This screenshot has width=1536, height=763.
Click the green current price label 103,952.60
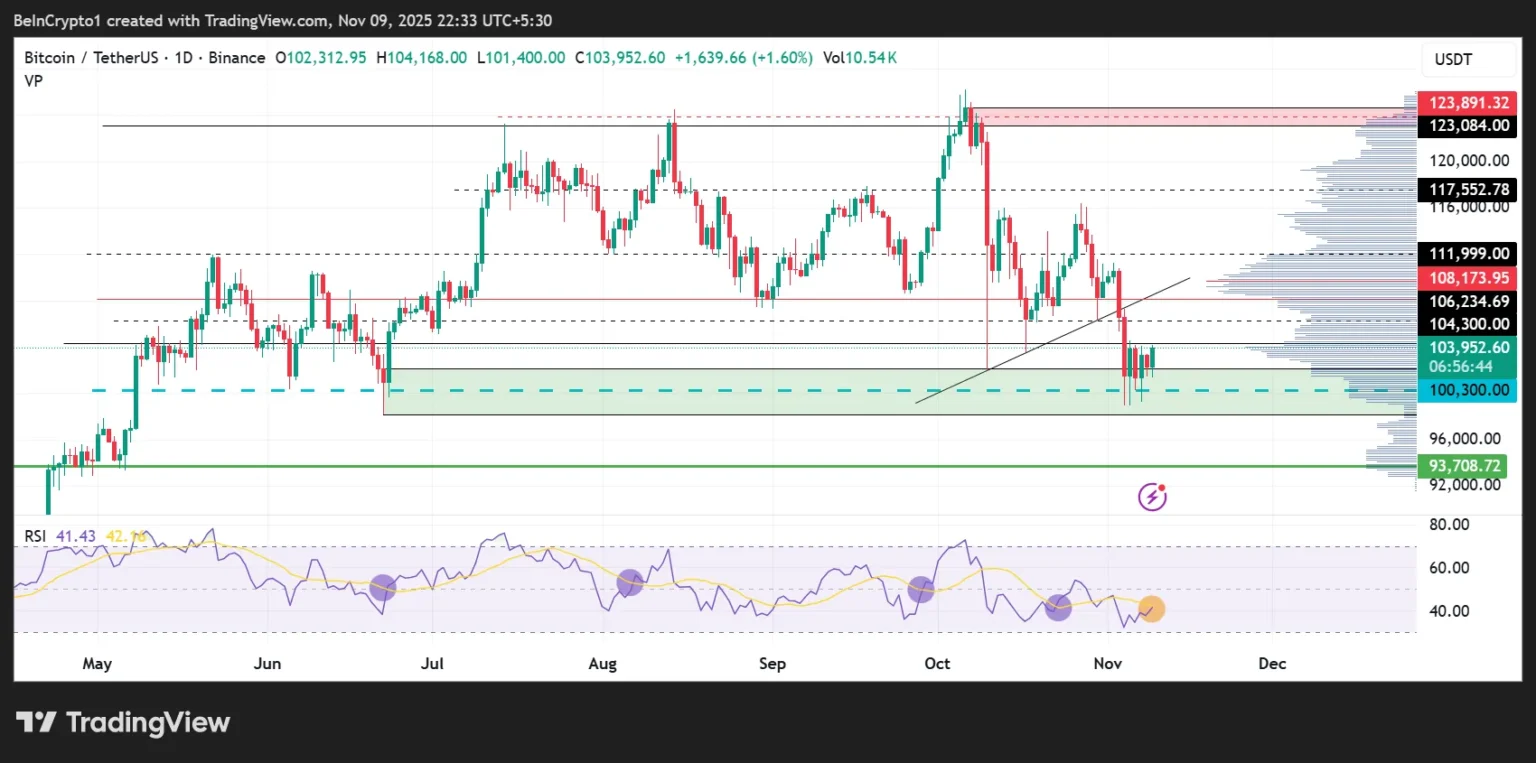click(1467, 348)
